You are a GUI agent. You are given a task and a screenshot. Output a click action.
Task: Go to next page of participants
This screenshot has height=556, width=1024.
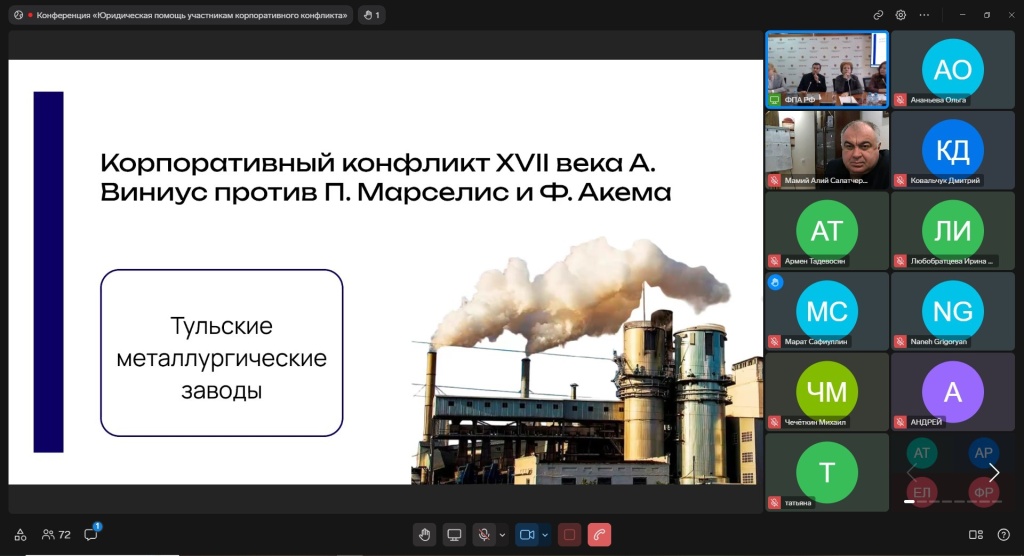pyautogui.click(x=994, y=472)
